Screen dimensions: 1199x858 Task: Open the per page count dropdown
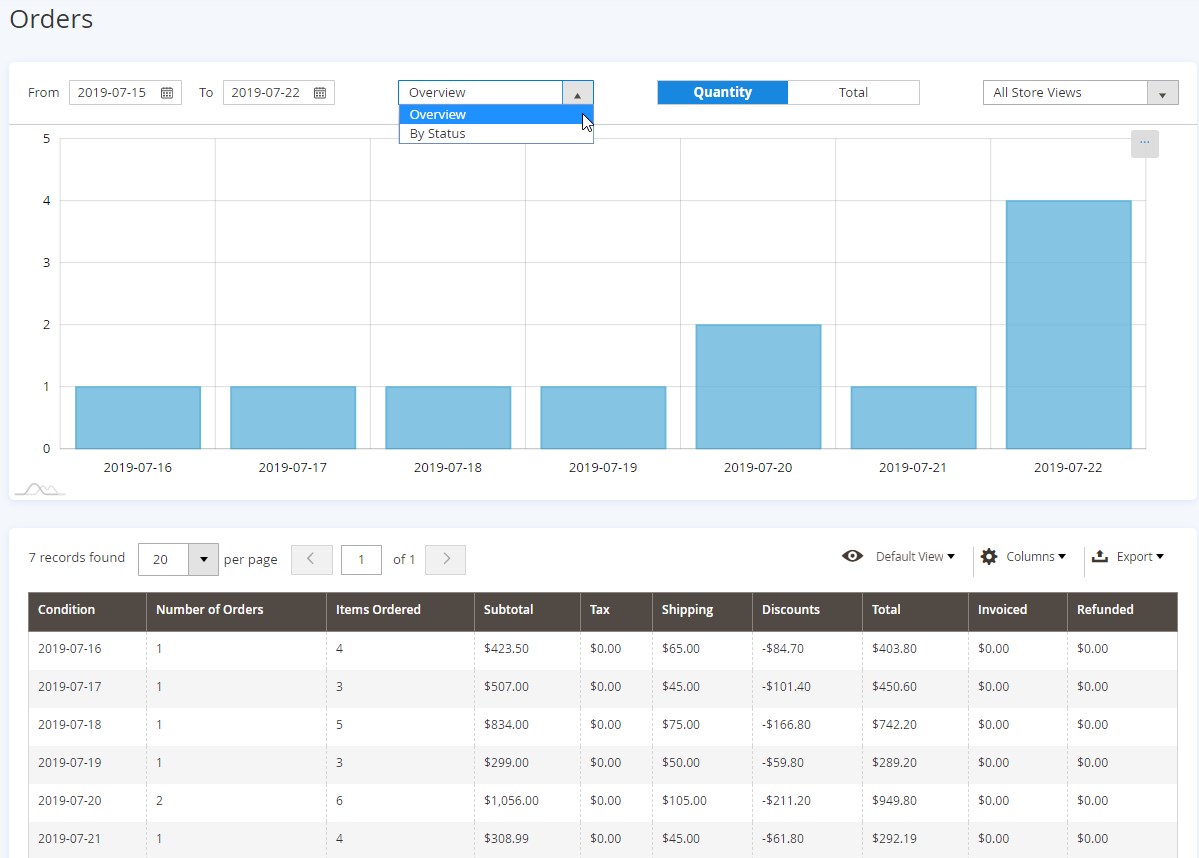pos(203,560)
